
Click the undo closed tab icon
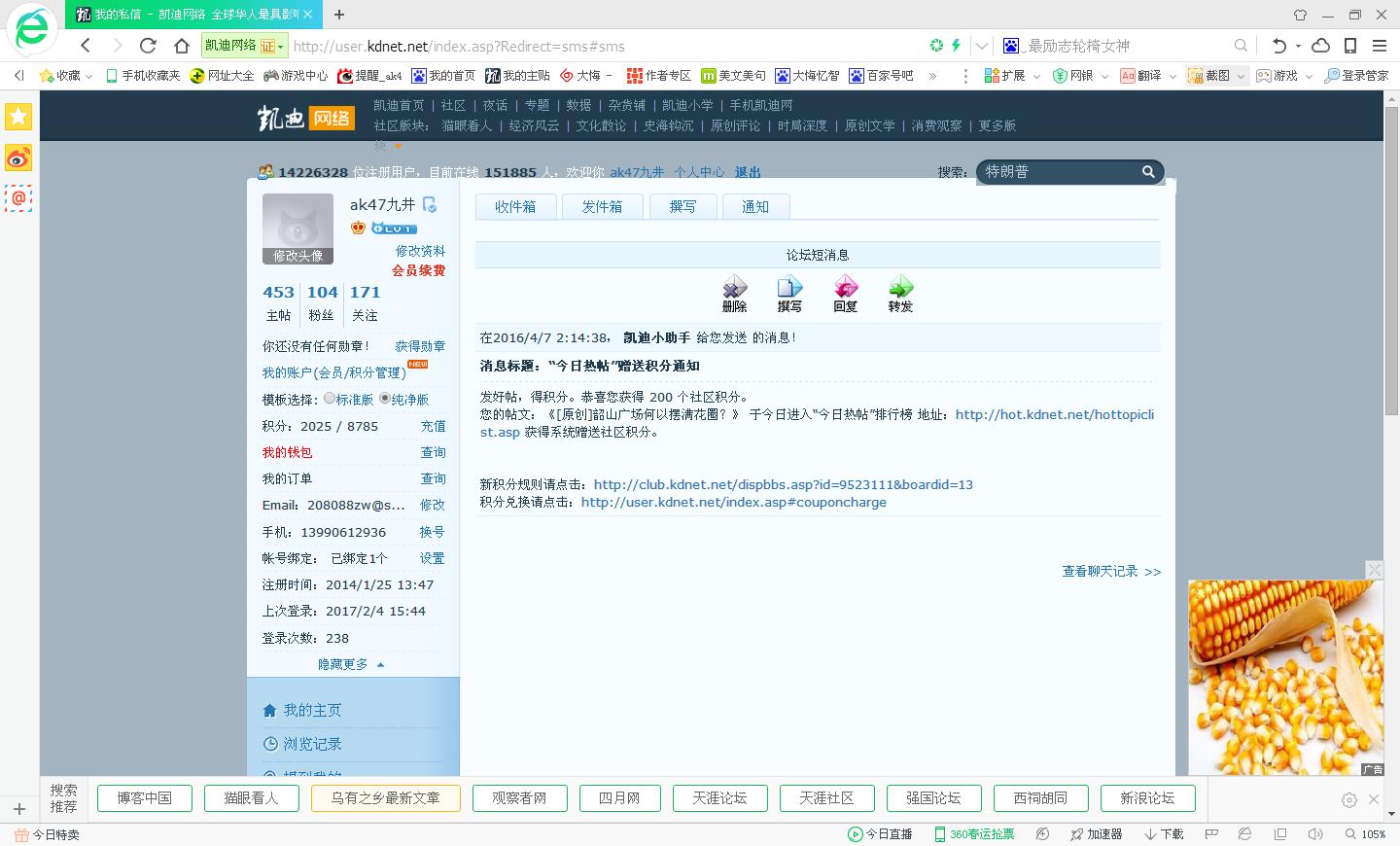click(1278, 46)
